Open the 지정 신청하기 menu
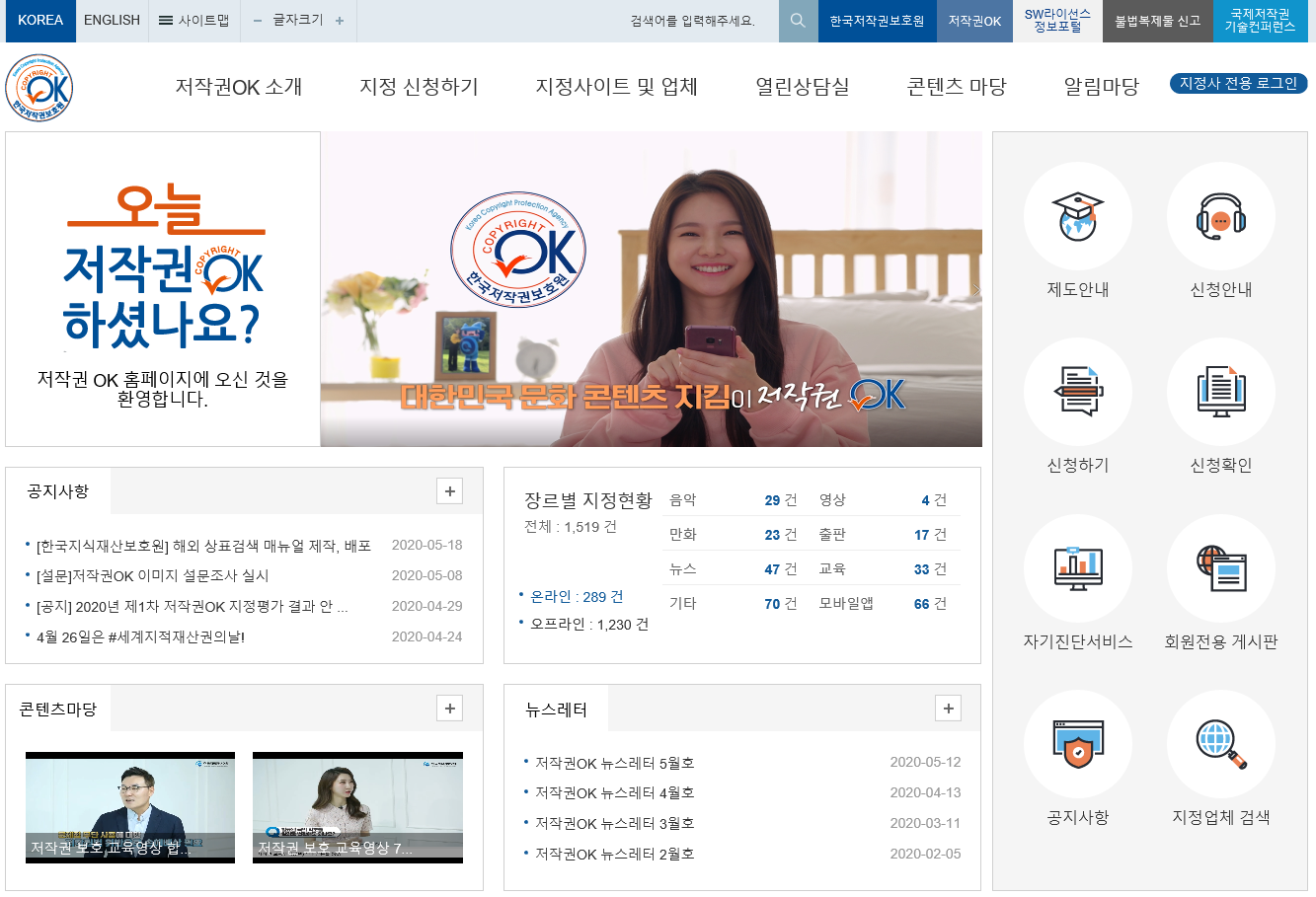This screenshot has height=897, width=1316. pyautogui.click(x=419, y=87)
